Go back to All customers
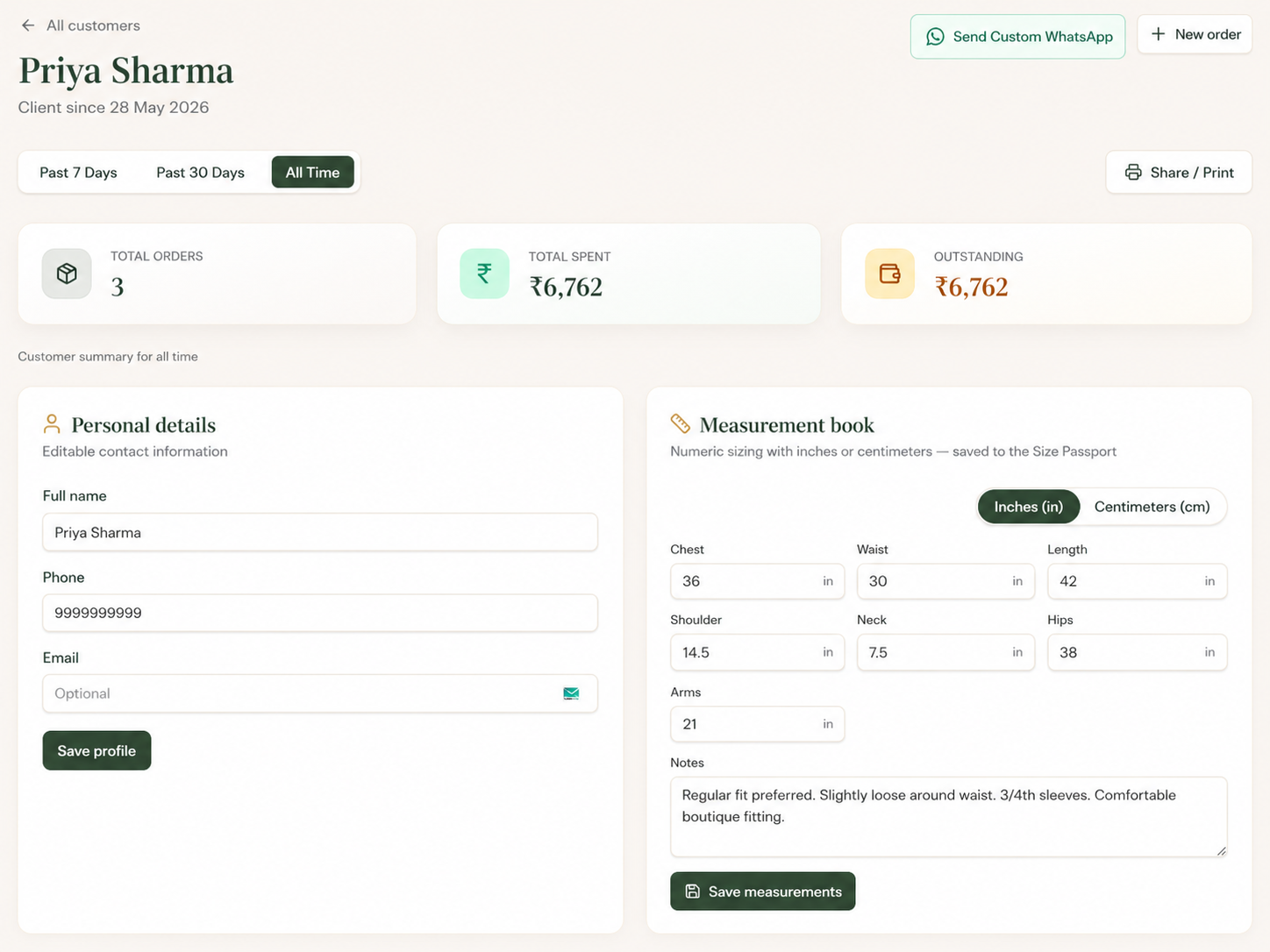The width and height of the screenshot is (1270, 952). (80, 25)
